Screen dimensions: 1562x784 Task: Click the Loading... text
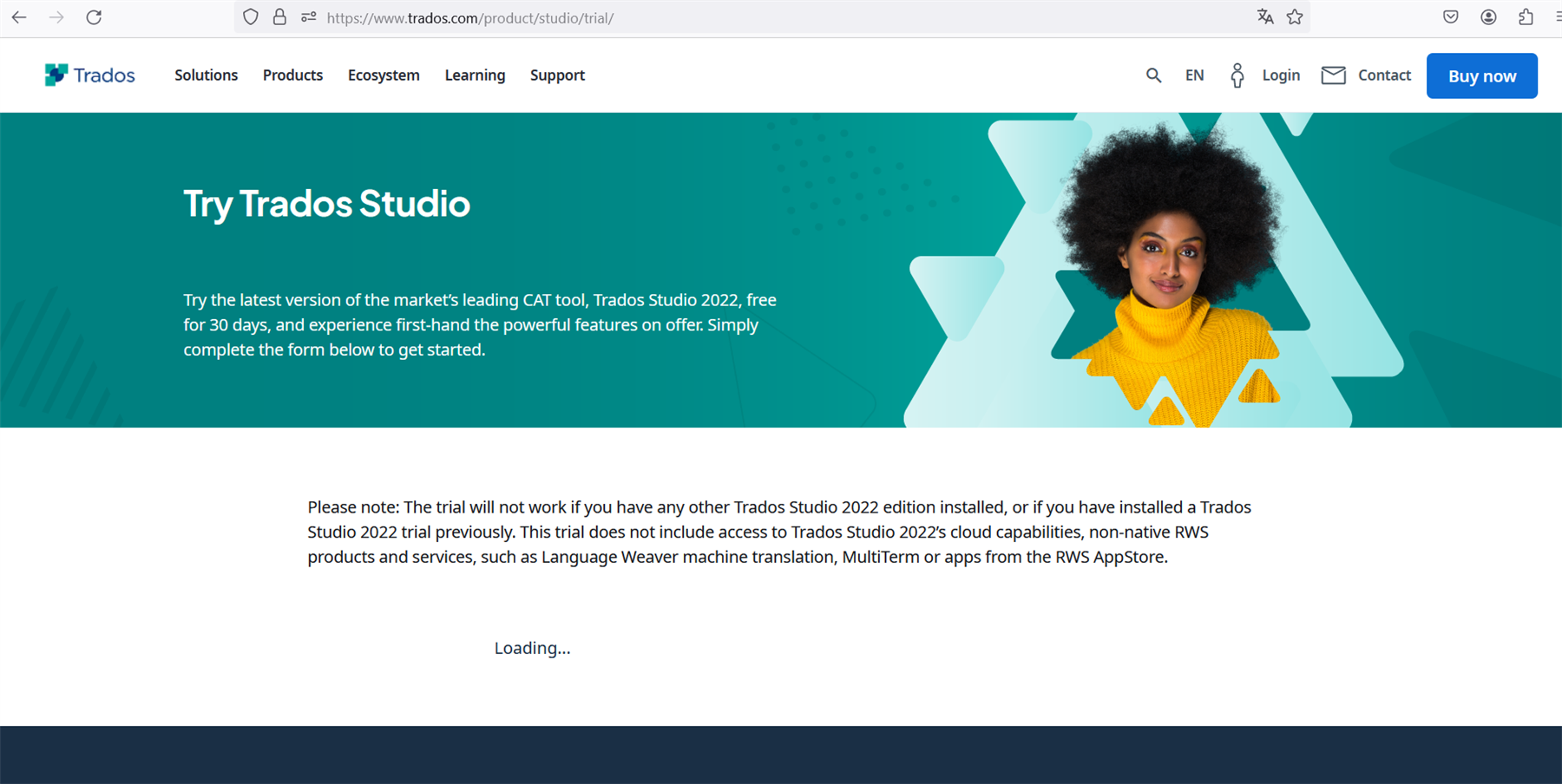[532, 648]
